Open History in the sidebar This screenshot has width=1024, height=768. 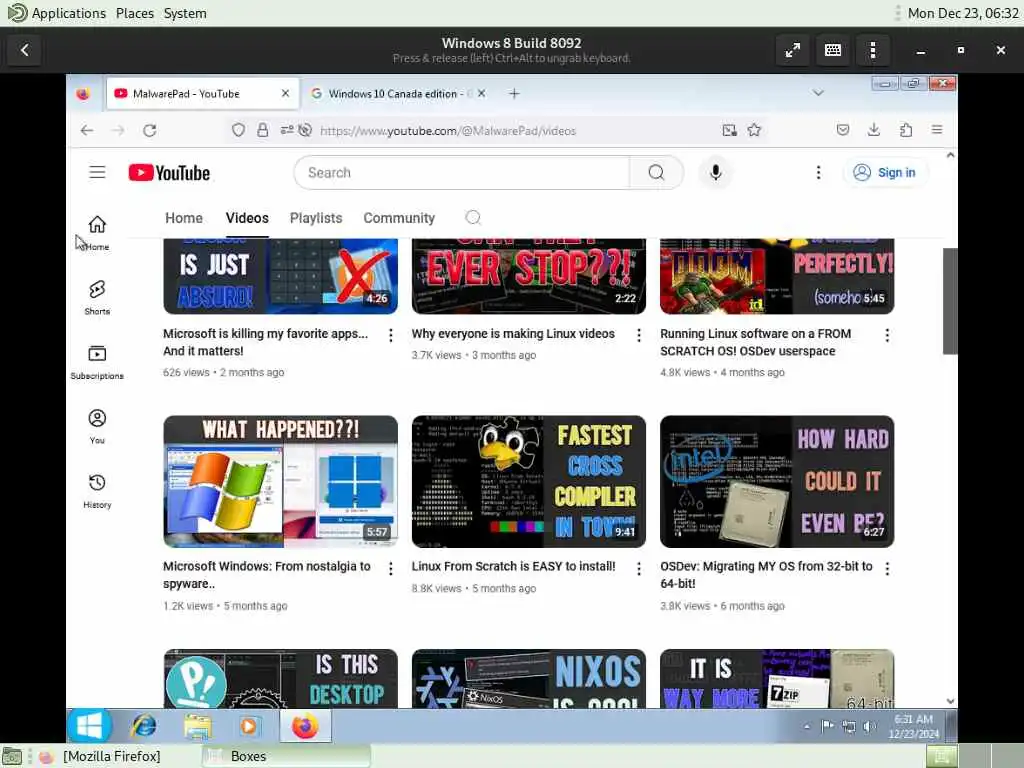[97, 490]
